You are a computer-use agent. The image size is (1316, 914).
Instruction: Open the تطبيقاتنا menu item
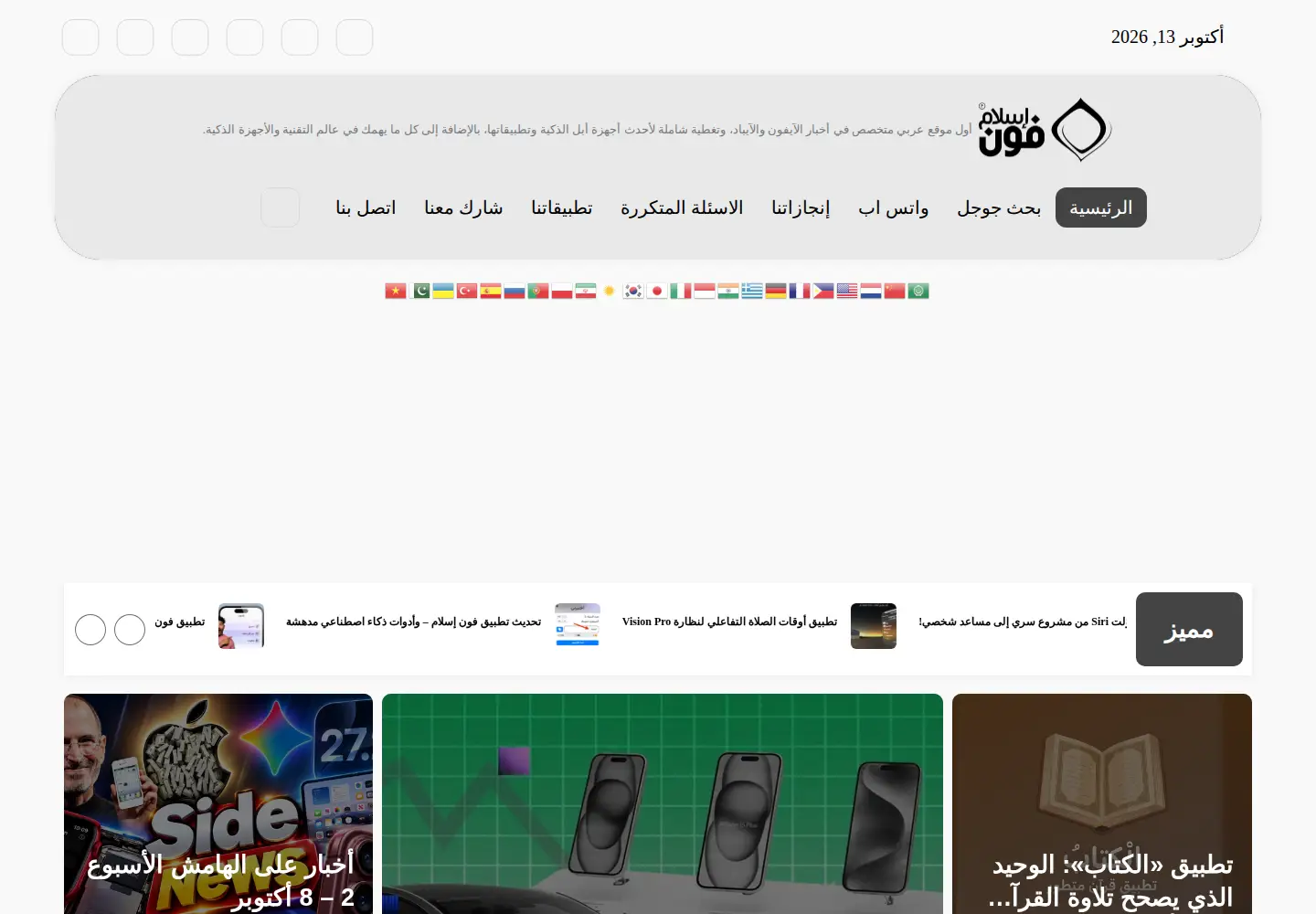point(562,207)
